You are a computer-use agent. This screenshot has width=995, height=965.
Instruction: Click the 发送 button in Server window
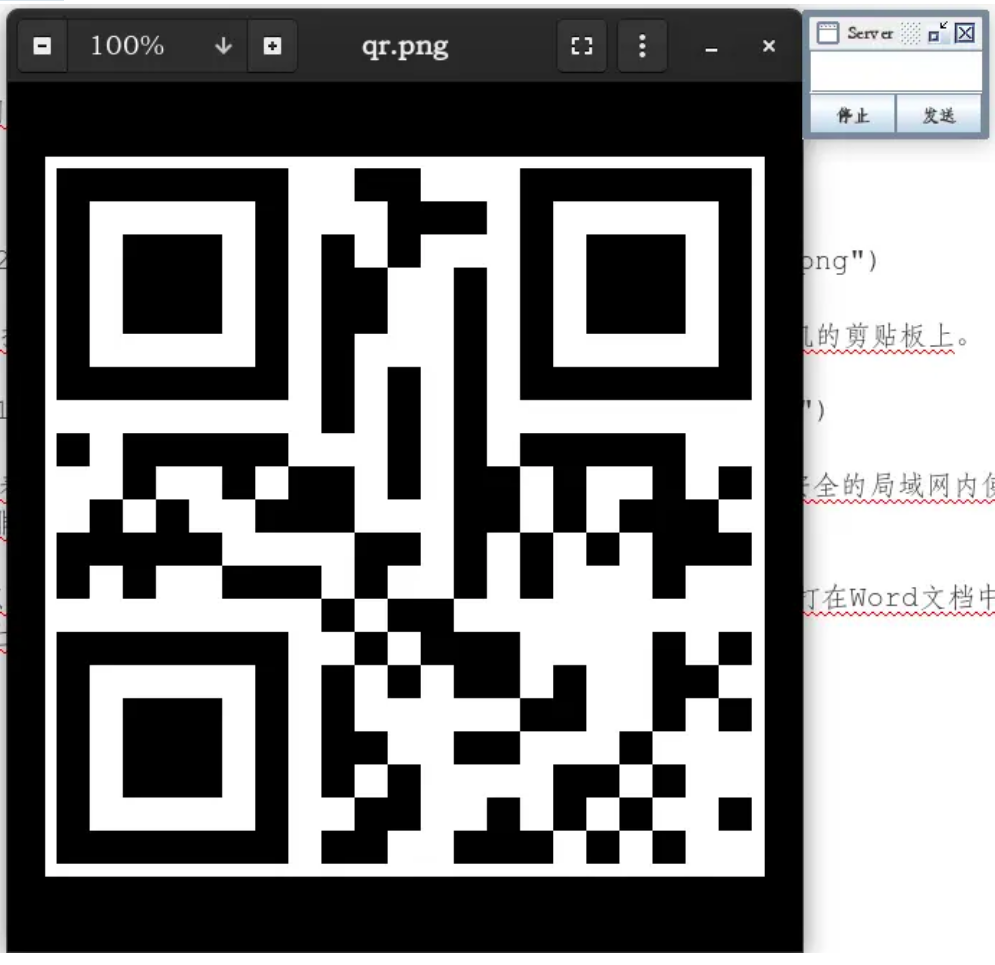click(x=939, y=115)
